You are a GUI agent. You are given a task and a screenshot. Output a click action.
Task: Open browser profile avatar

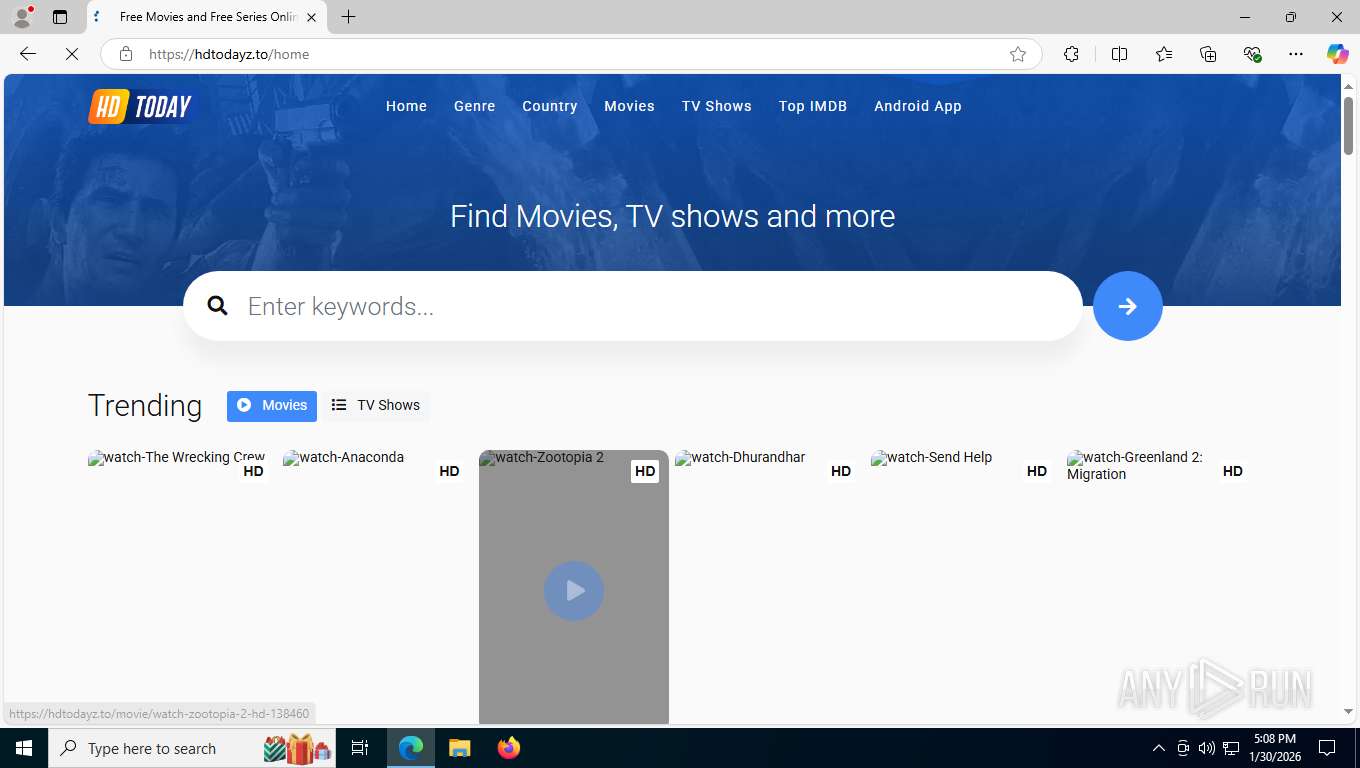(x=22, y=17)
